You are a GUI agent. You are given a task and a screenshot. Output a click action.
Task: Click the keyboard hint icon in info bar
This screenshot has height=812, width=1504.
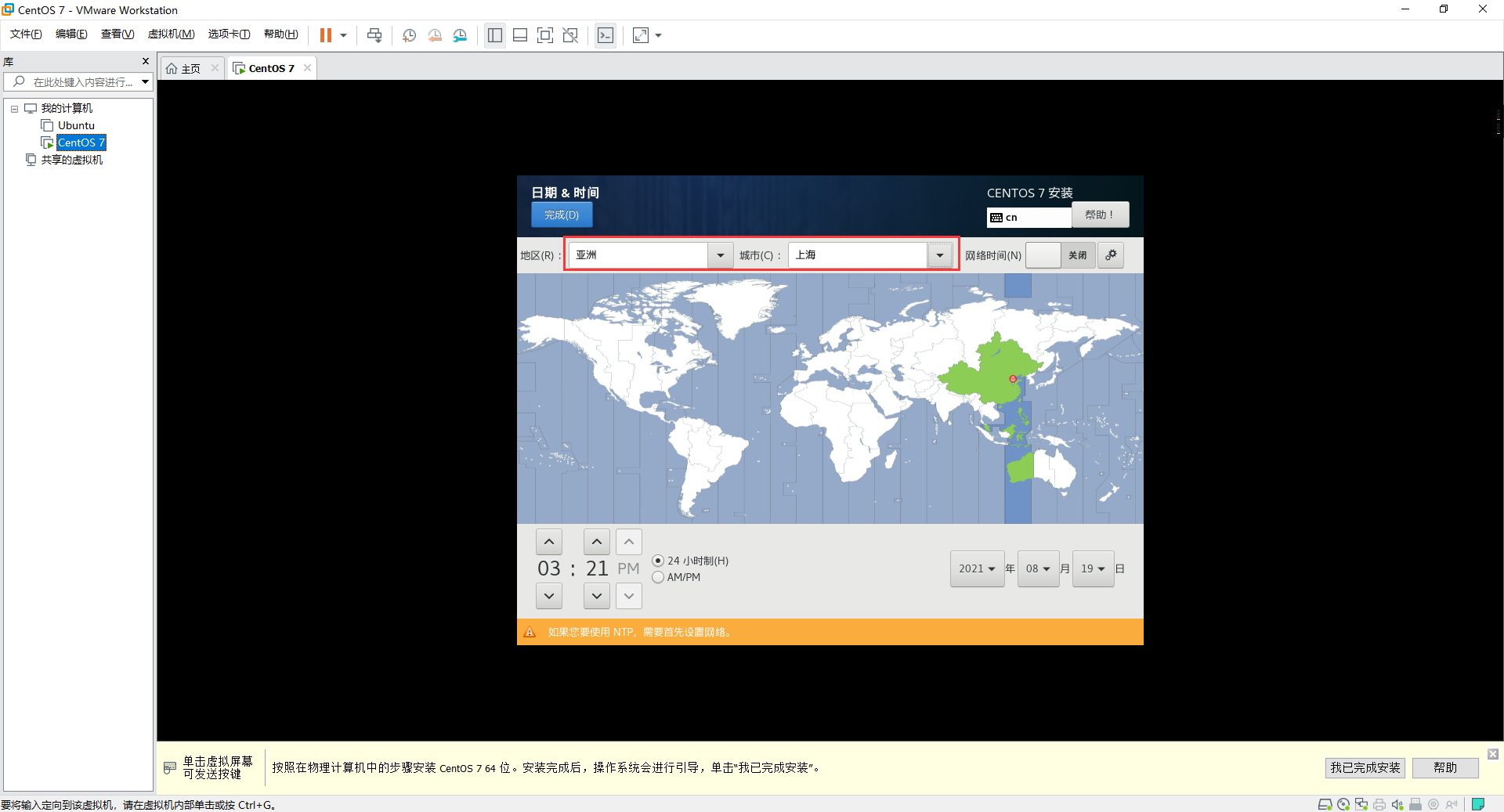(x=170, y=767)
